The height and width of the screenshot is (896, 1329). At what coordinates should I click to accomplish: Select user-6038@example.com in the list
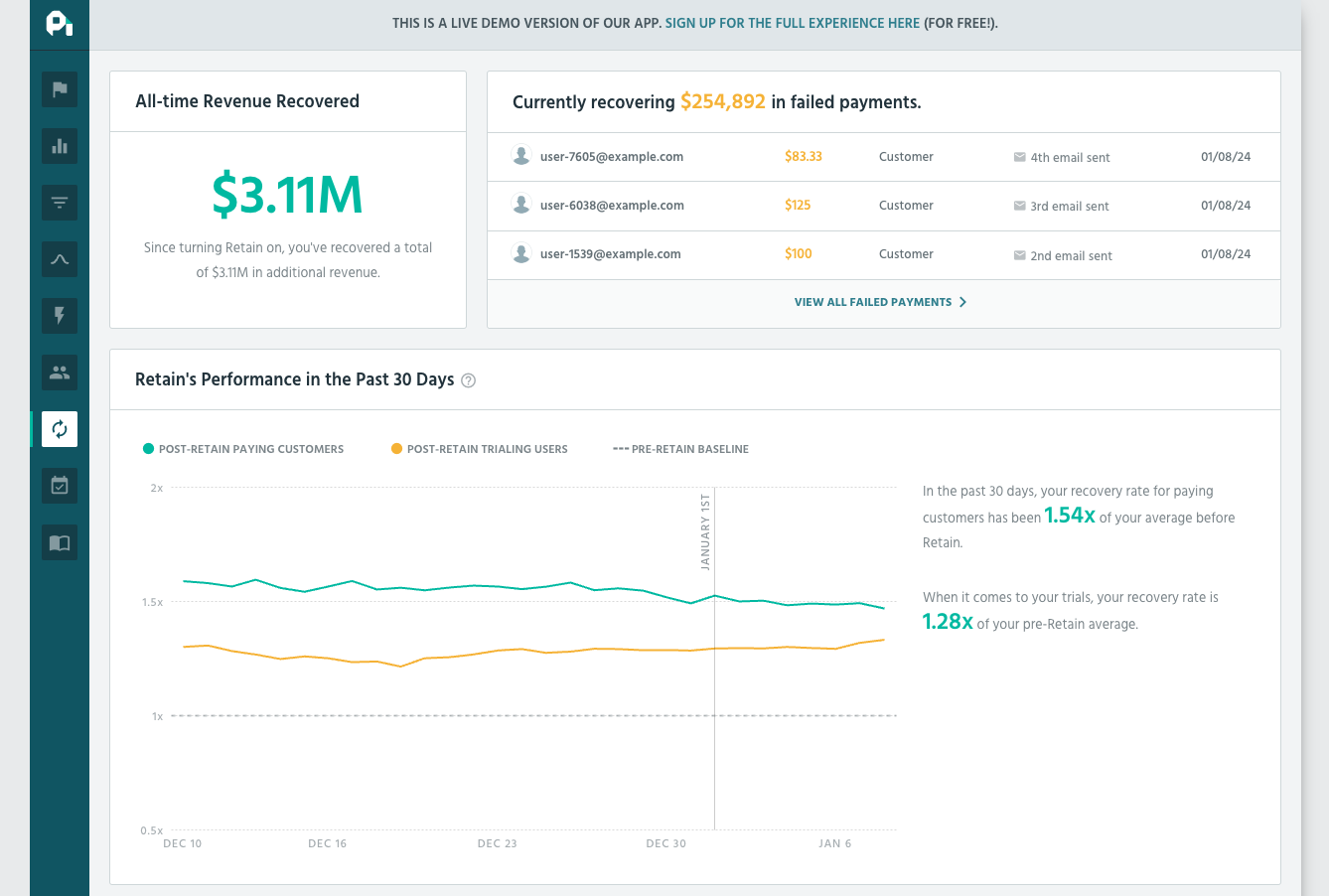(x=611, y=206)
